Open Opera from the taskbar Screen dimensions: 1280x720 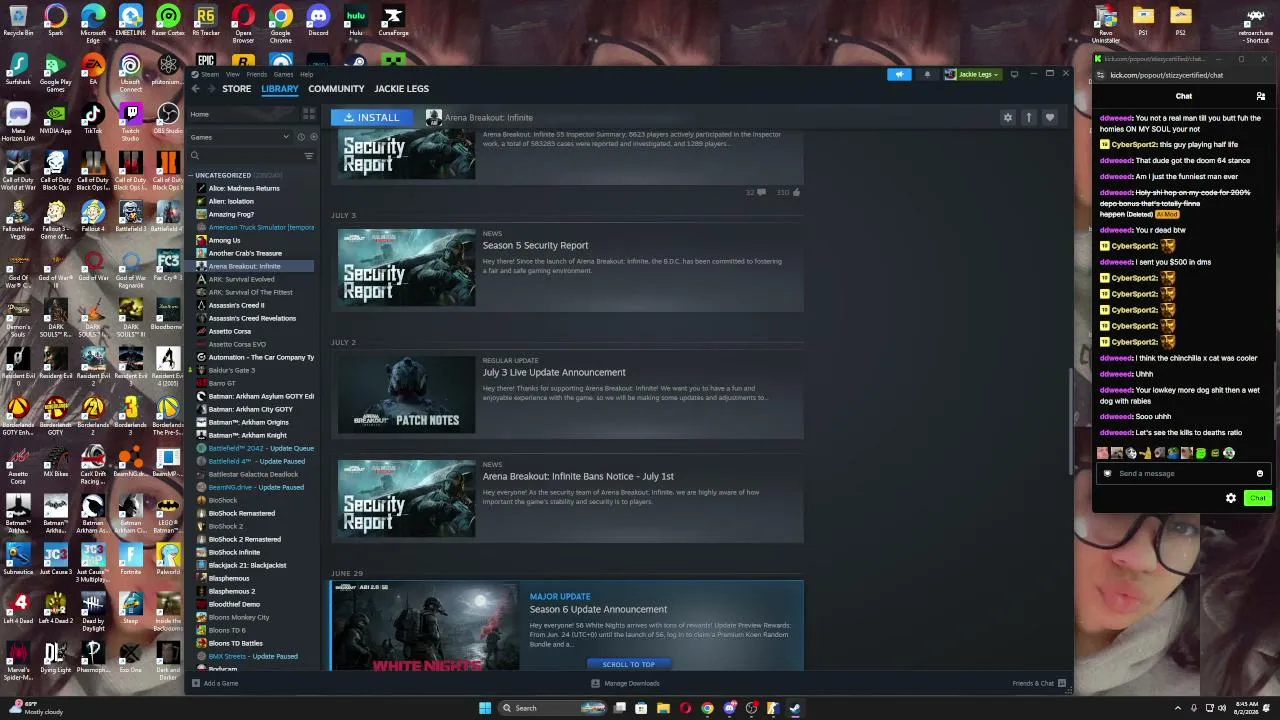pos(685,708)
